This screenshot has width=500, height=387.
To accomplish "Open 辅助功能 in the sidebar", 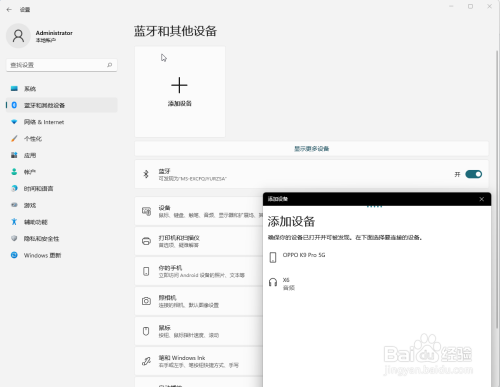I will 62,222.
